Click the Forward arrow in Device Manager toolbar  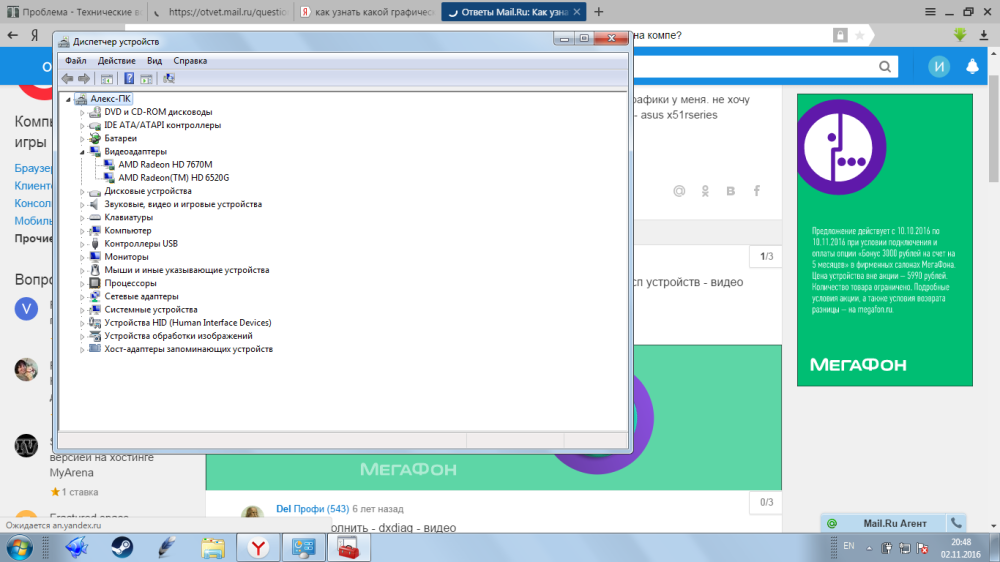pyautogui.click(x=84, y=78)
